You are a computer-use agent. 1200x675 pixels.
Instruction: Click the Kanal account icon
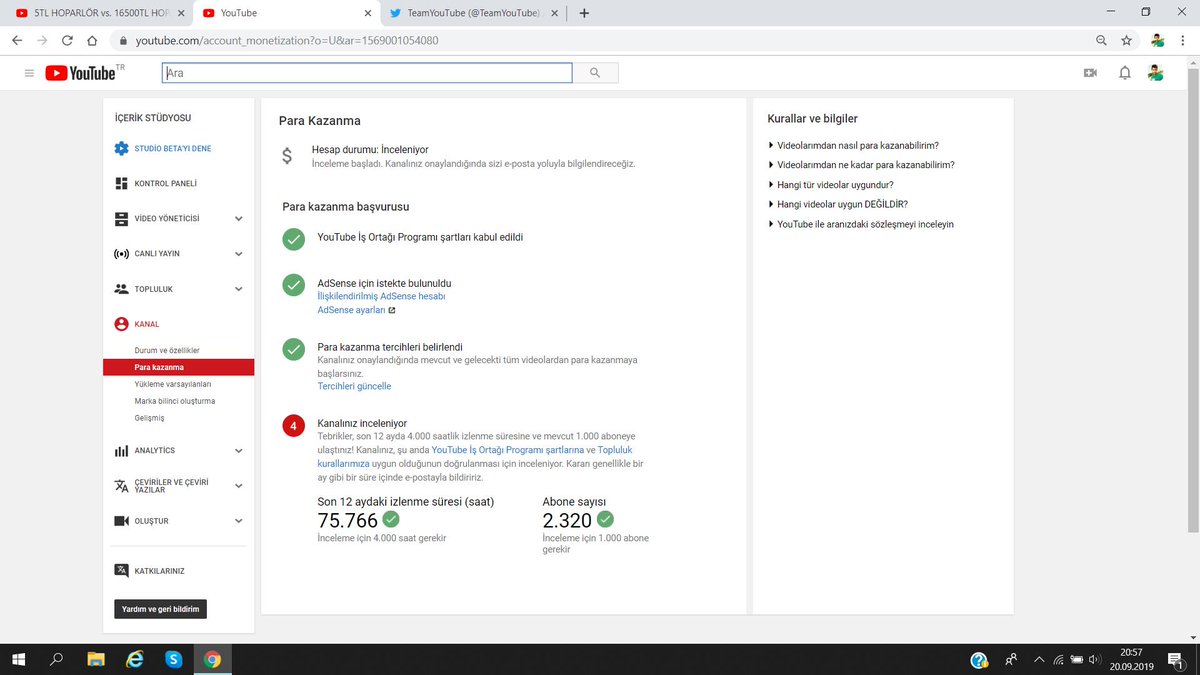[121, 324]
